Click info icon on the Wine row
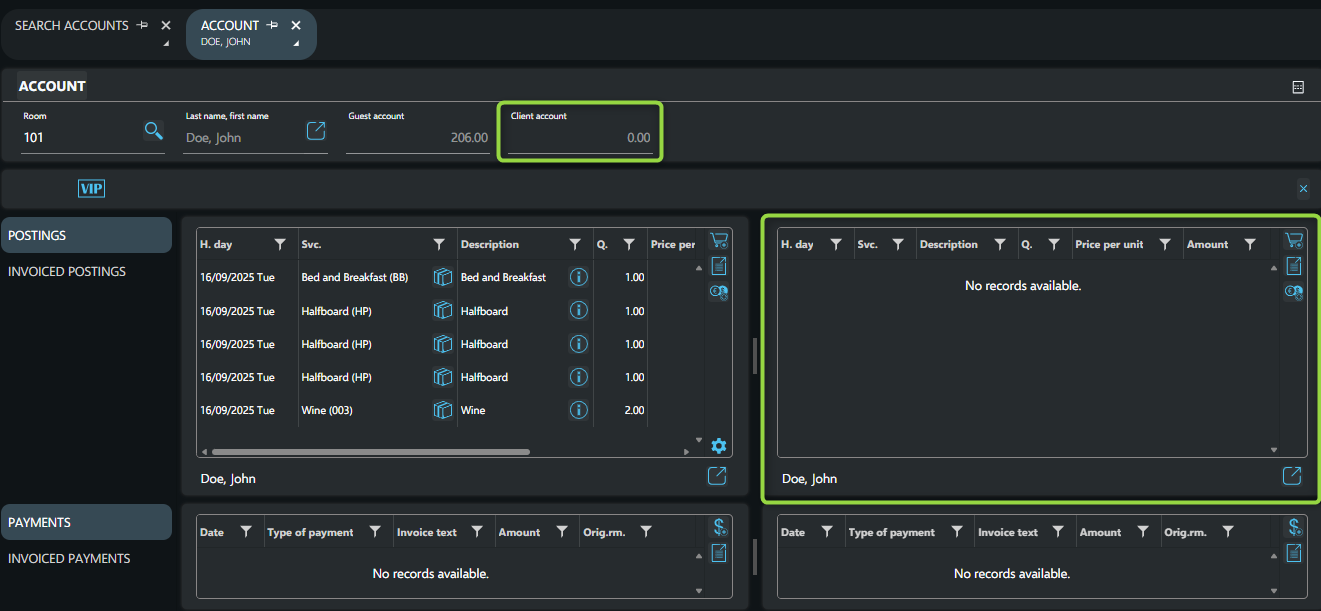Screen dimensions: 1321x611 pos(578,410)
